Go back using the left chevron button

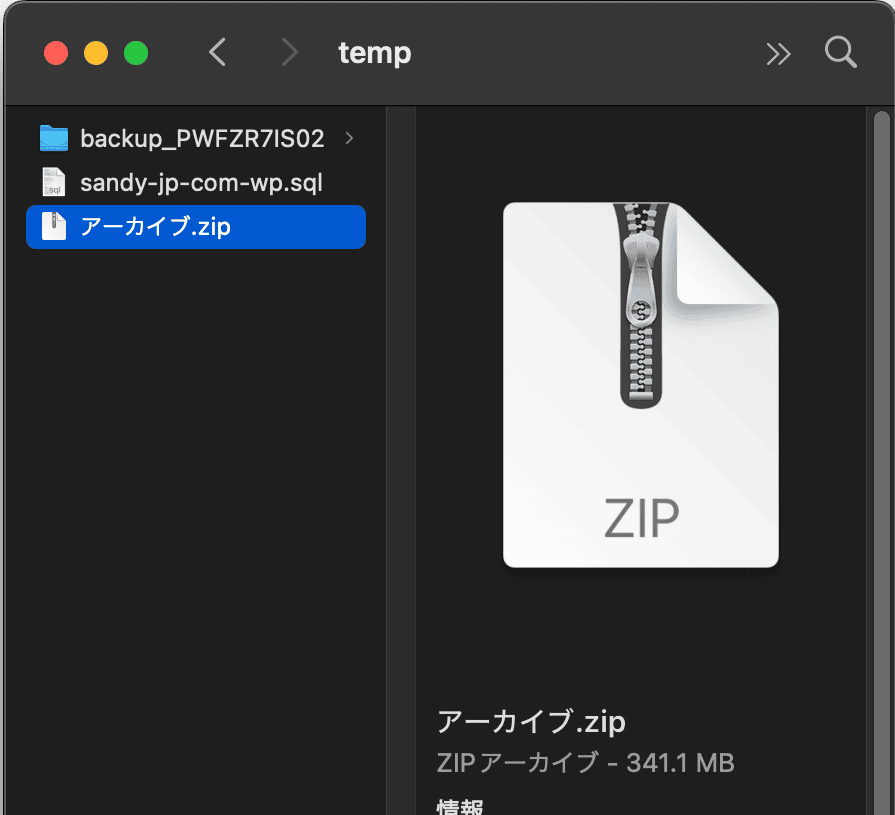click(217, 53)
